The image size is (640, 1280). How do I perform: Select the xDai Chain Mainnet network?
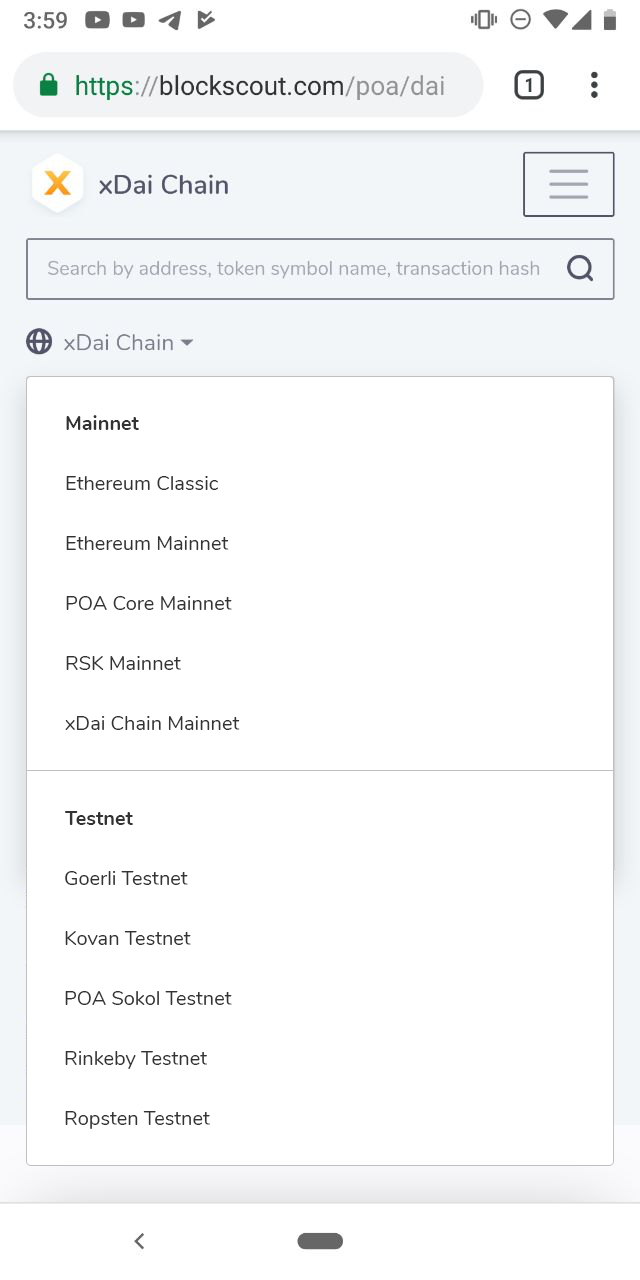152,723
